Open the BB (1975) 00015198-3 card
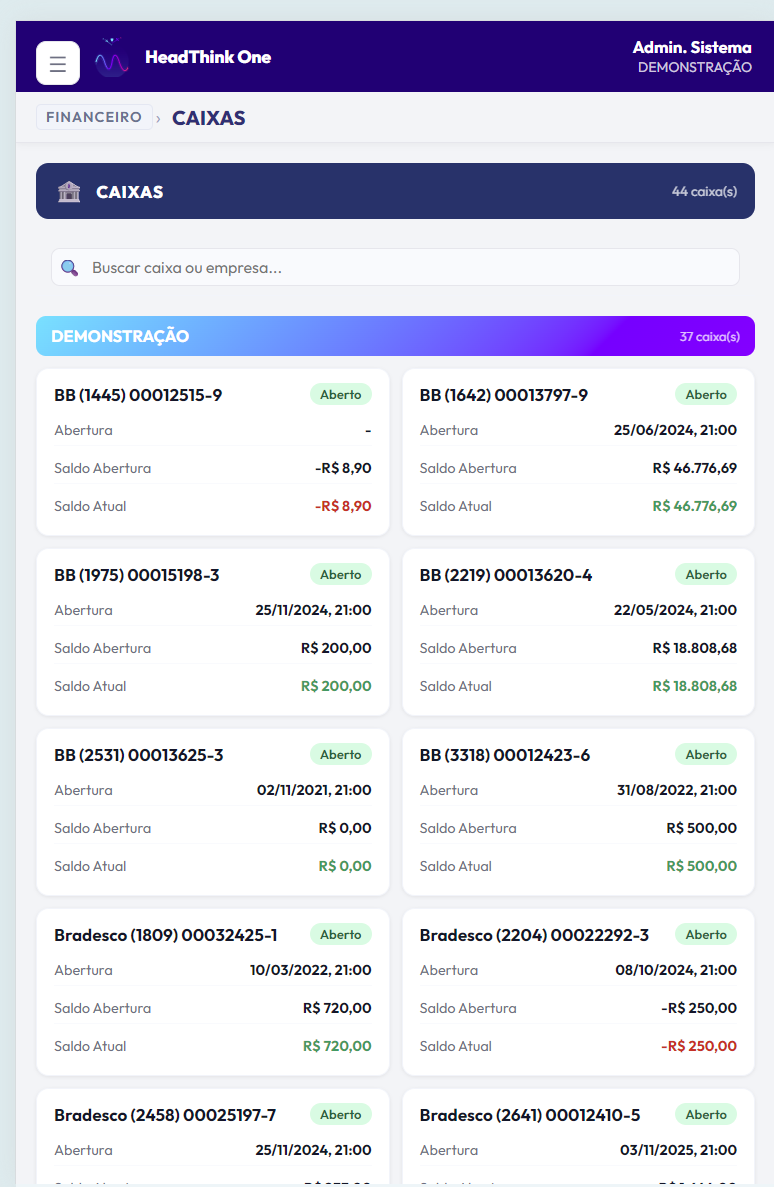 213,632
